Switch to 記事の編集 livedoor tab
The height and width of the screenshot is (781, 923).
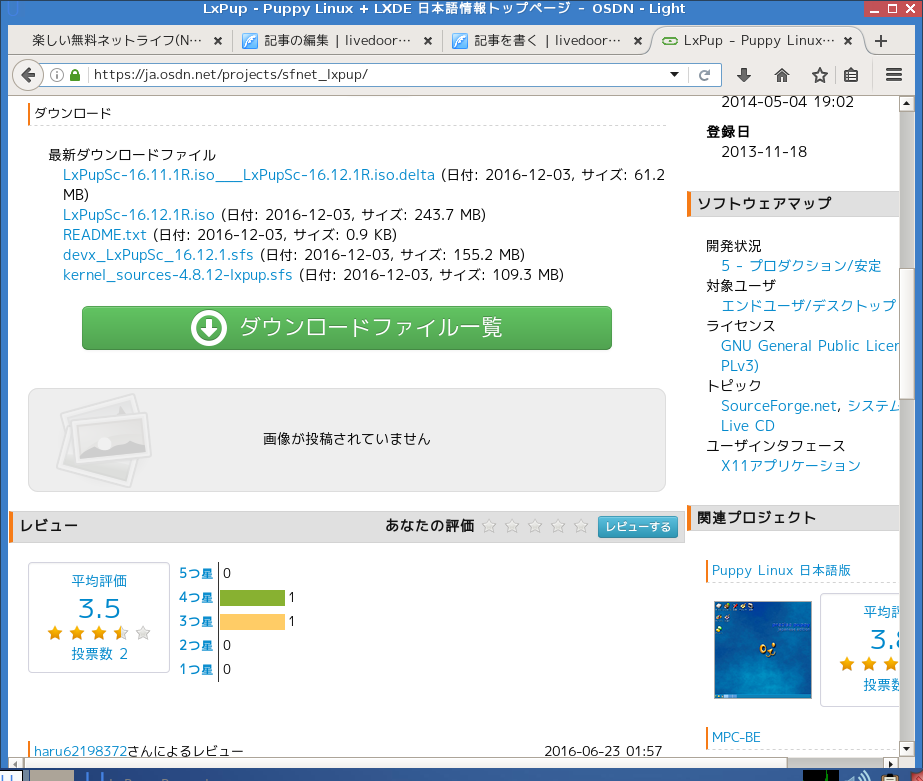pos(337,41)
